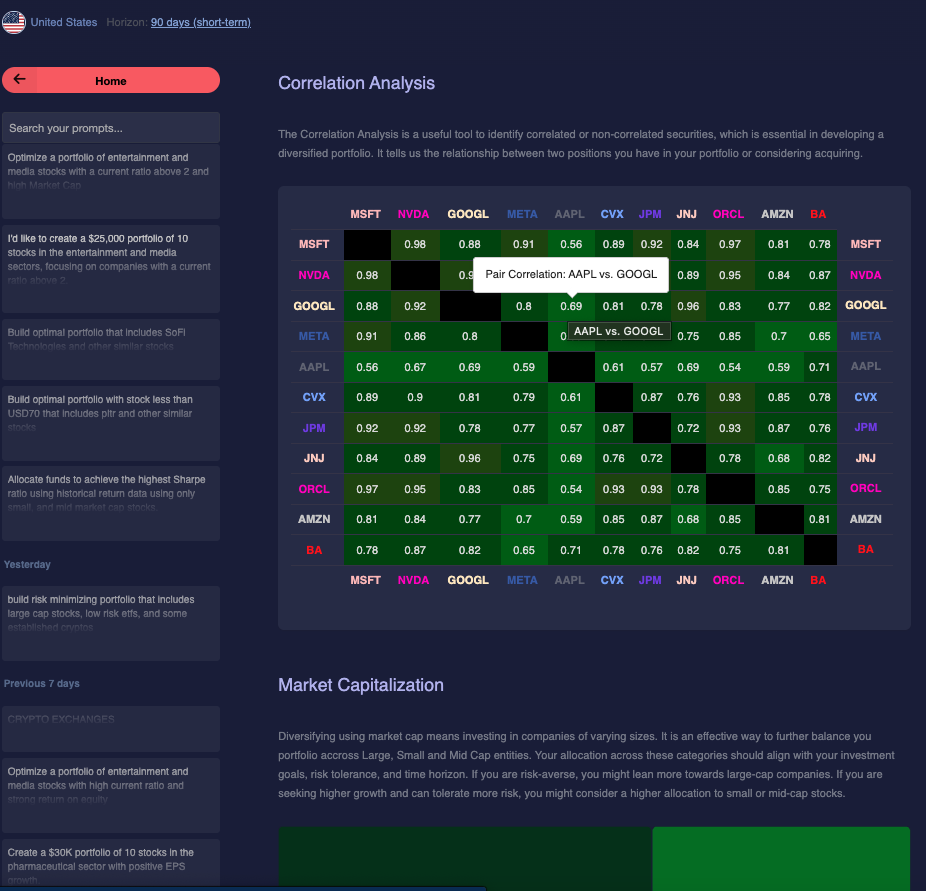Click the JNJ column label at bottom
Image resolution: width=926 pixels, height=891 pixels.
click(686, 580)
